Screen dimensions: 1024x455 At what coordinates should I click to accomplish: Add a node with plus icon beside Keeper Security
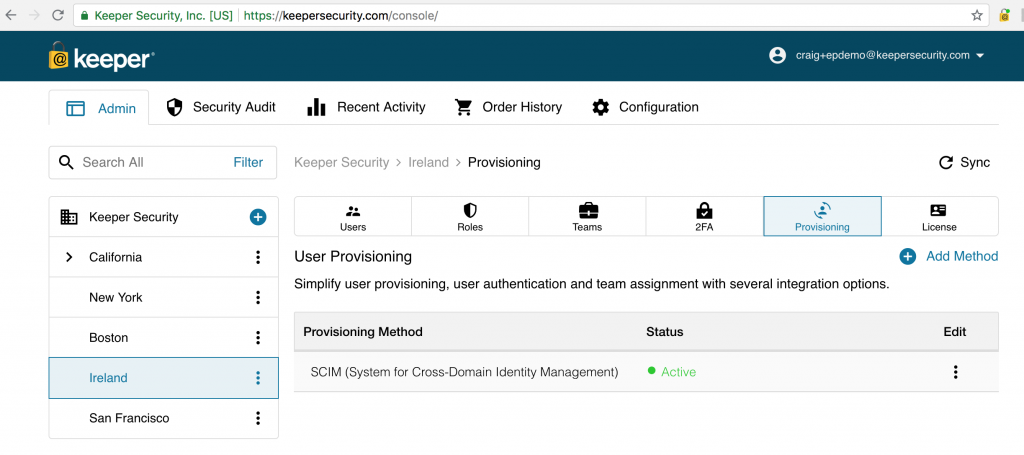pyautogui.click(x=258, y=217)
